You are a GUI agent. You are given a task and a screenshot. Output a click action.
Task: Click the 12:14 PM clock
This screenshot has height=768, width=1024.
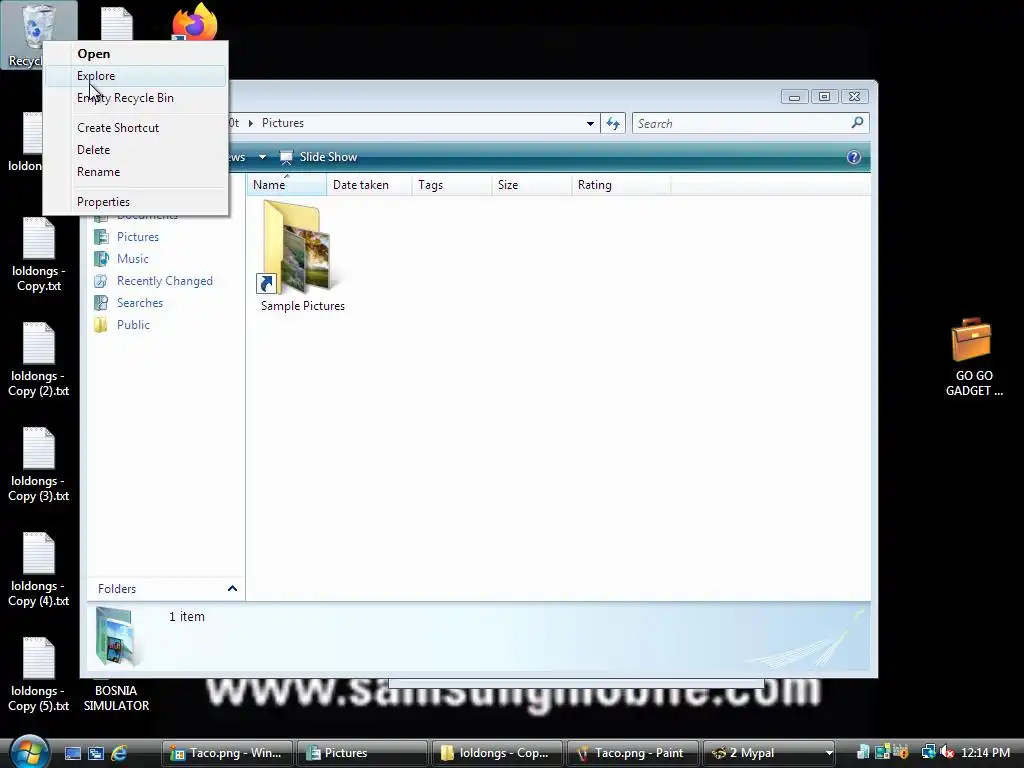[x=985, y=753]
